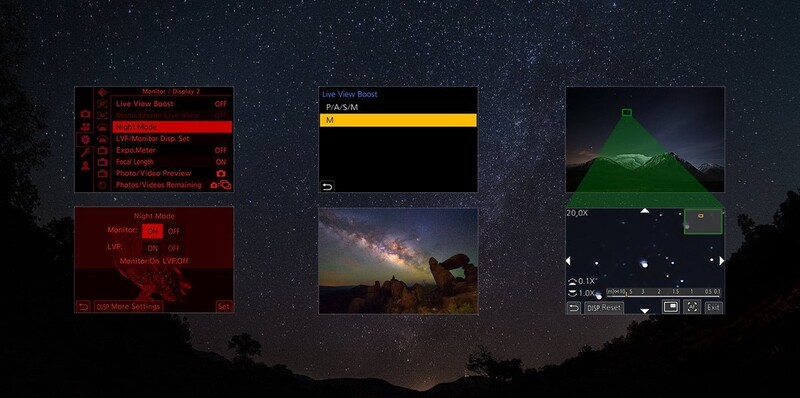Tap the 0.1X magnification step control
The height and width of the screenshot is (398, 800).
582,281
